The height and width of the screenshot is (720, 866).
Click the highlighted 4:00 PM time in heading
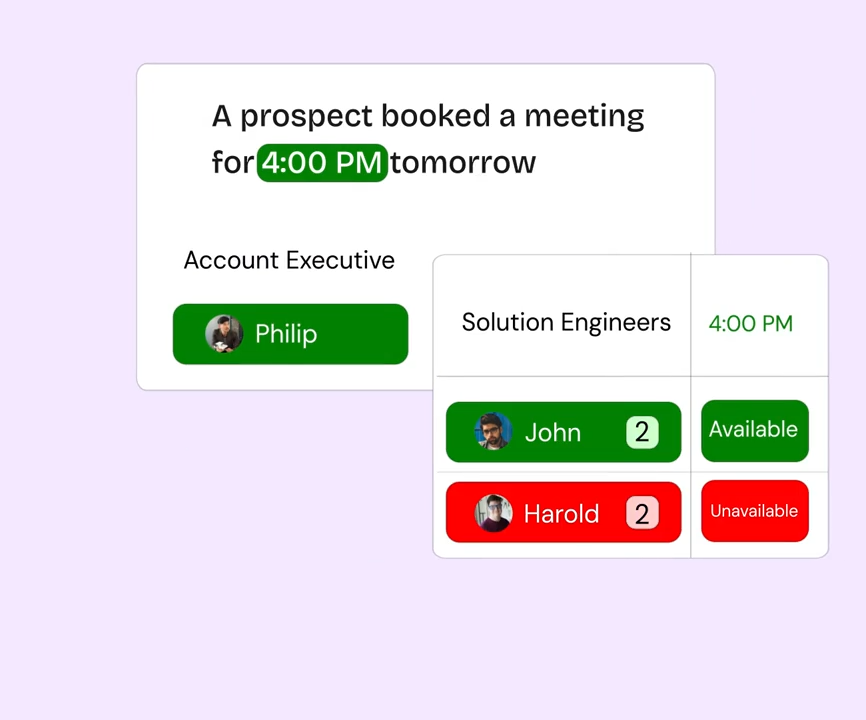pos(322,162)
